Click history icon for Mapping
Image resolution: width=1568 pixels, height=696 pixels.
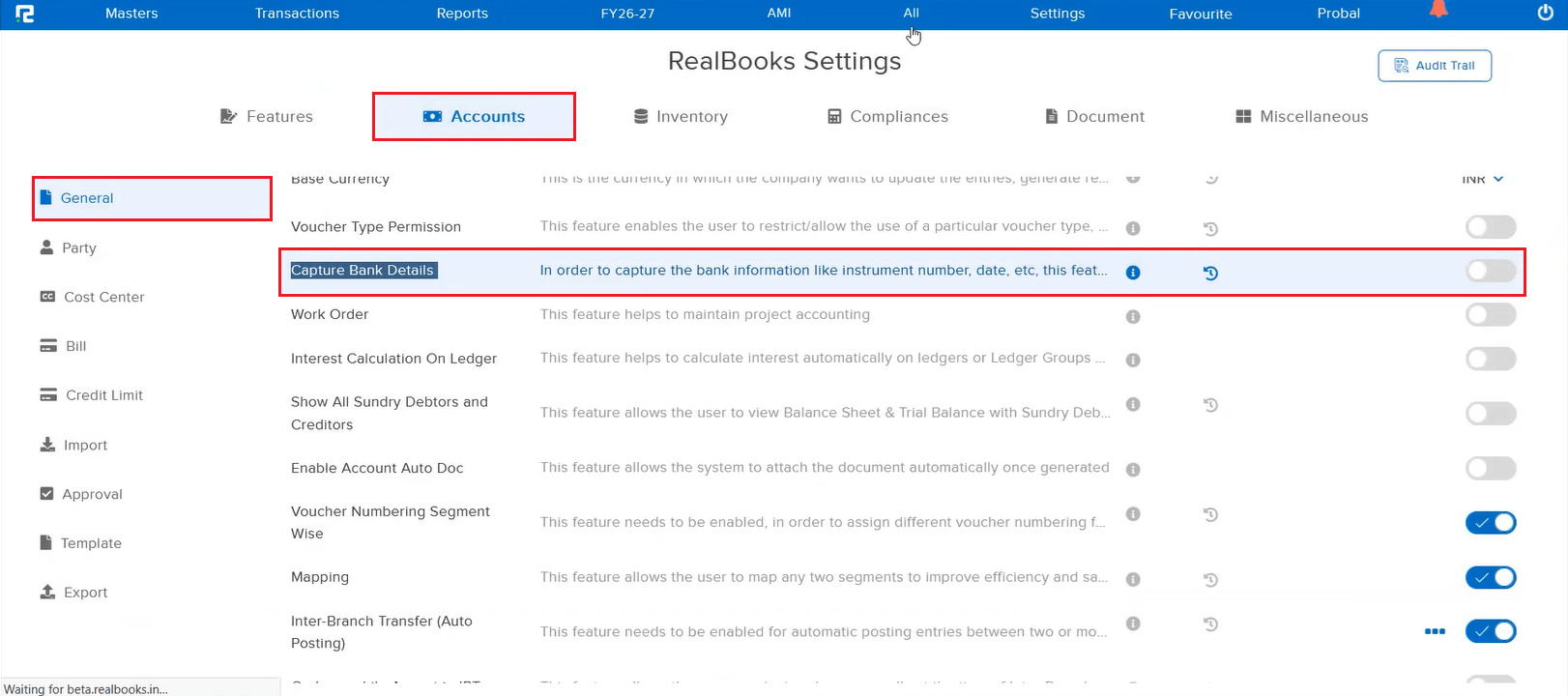[1210, 580]
